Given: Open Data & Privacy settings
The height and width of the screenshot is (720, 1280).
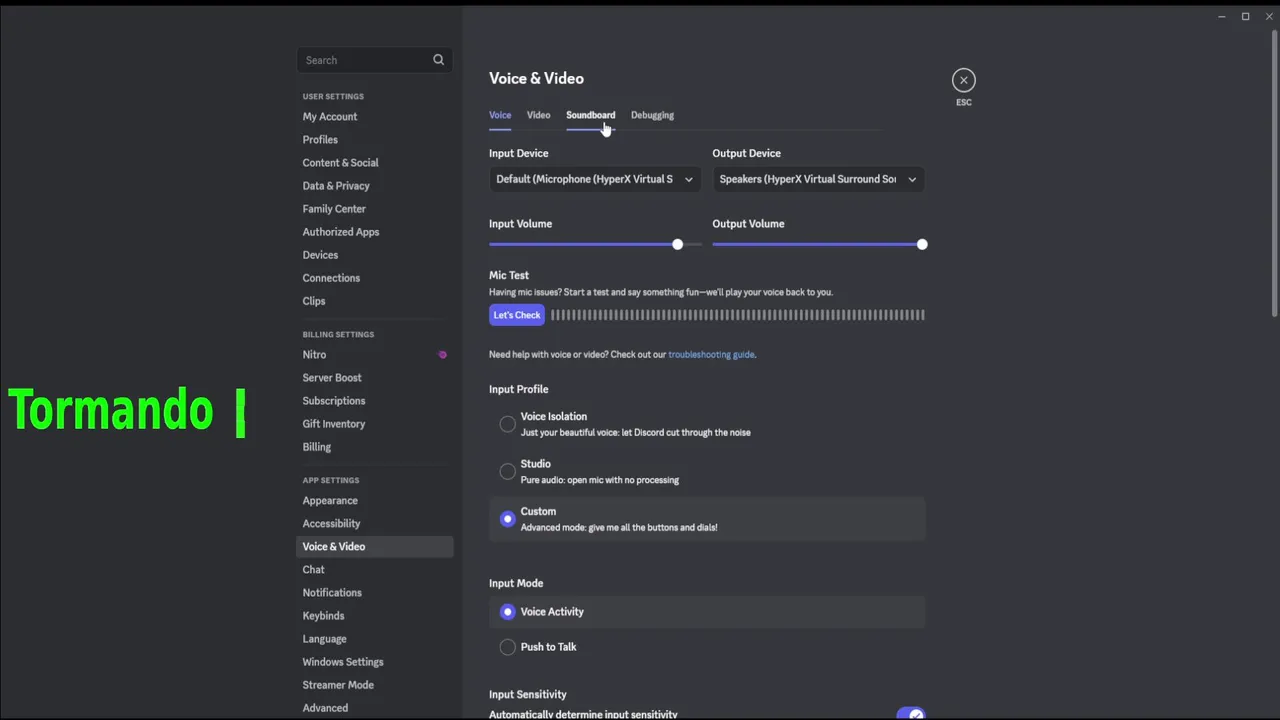Looking at the screenshot, I should pos(336,186).
